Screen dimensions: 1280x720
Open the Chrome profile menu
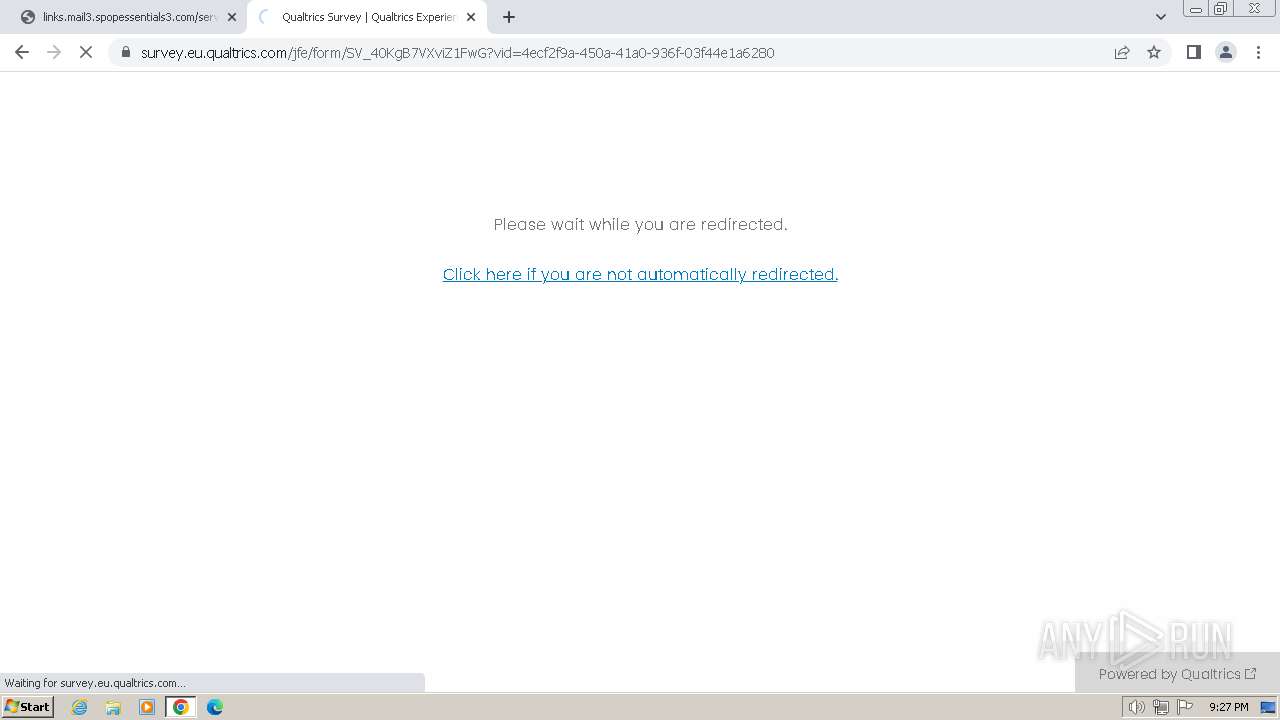pos(1226,52)
